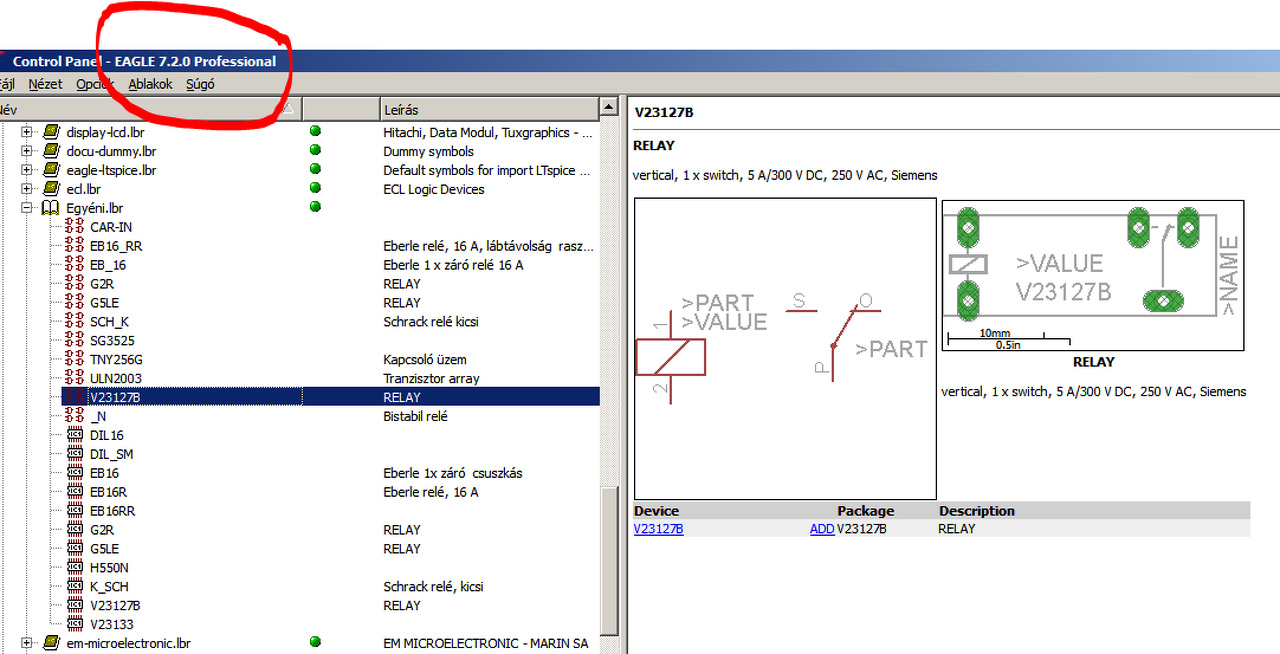Toggle in-use green dot for Egyéni.lbr
The width and height of the screenshot is (1280, 654).
(315, 207)
